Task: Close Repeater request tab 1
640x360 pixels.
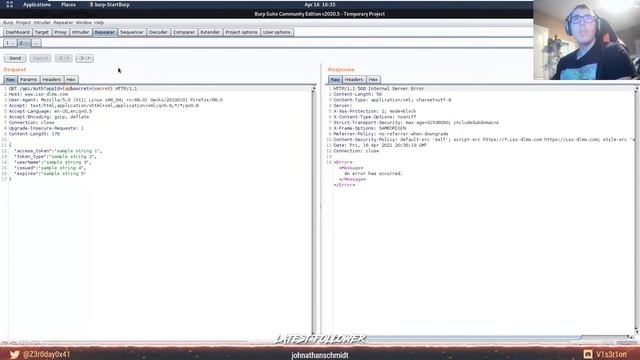Action: pos(13,43)
